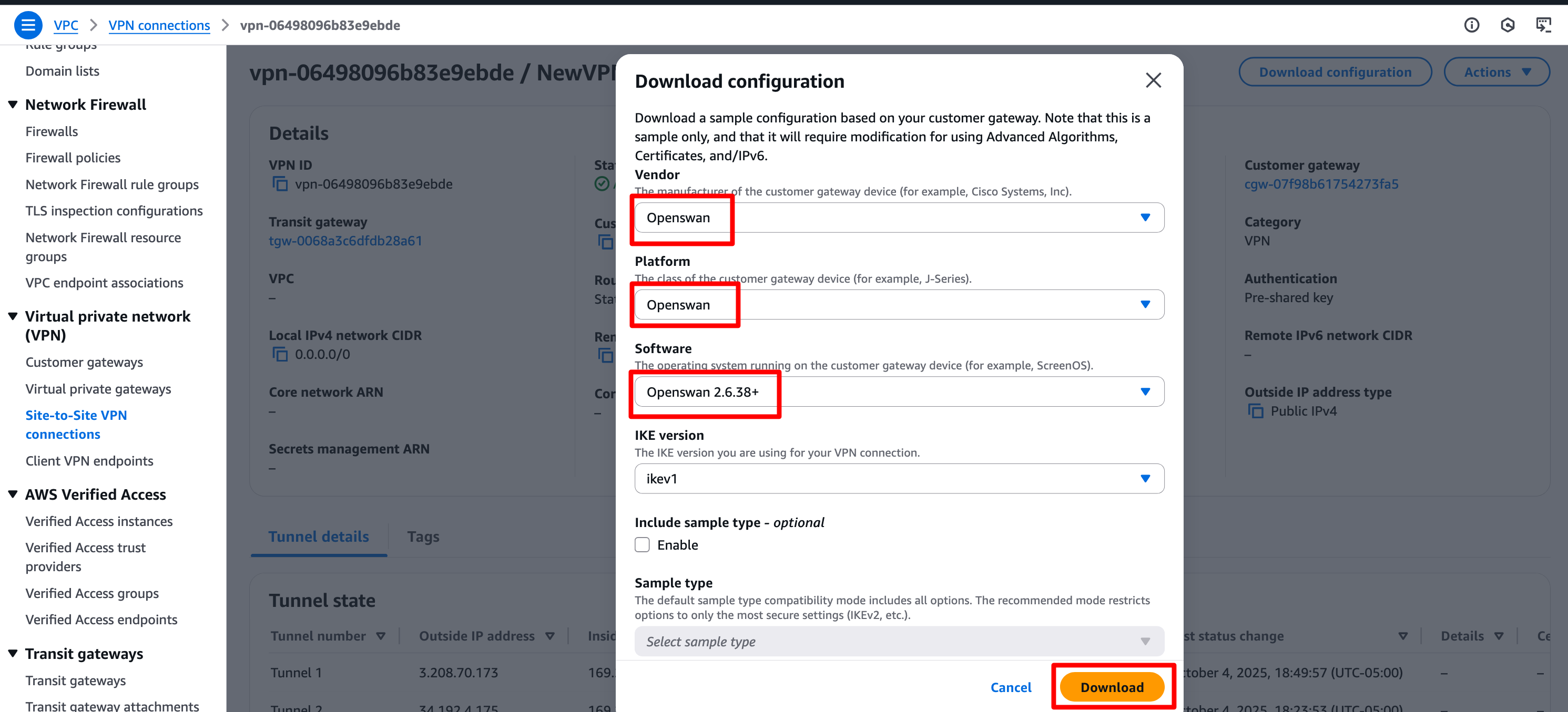Open the Vendor dropdown showing Openswan
The height and width of the screenshot is (712, 1568).
[899, 218]
